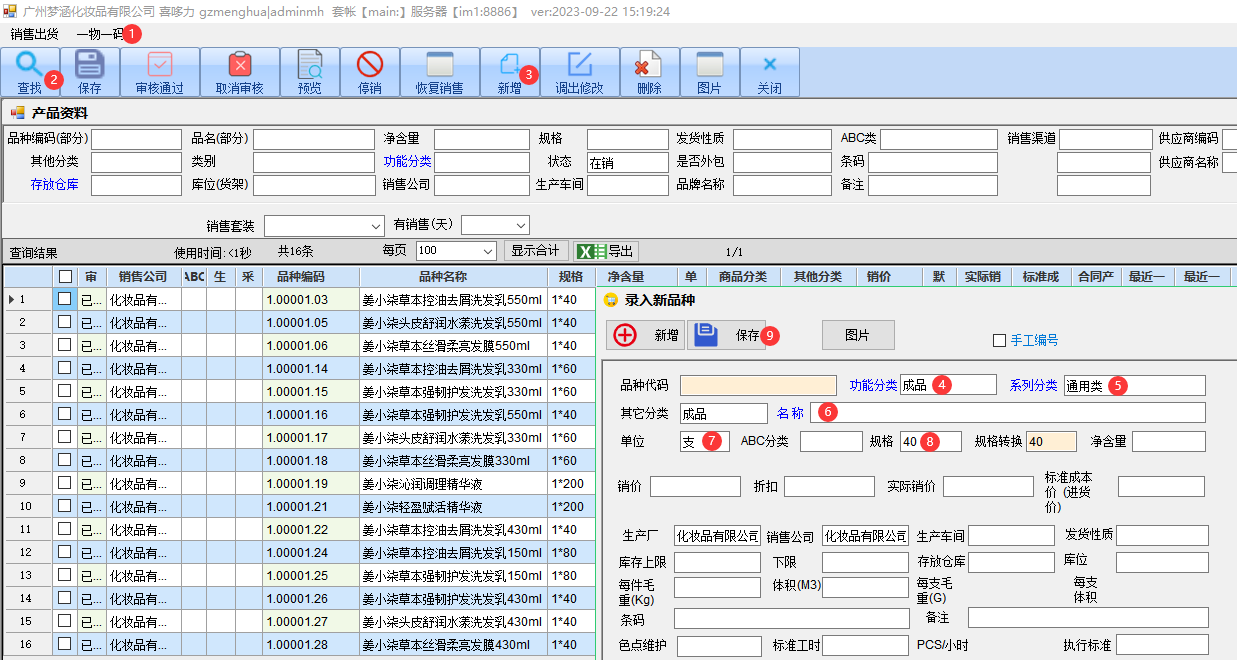This screenshot has height=660, width=1237.
Task: Click 图片 button in 录入新品种 panel
Action: click(x=857, y=335)
